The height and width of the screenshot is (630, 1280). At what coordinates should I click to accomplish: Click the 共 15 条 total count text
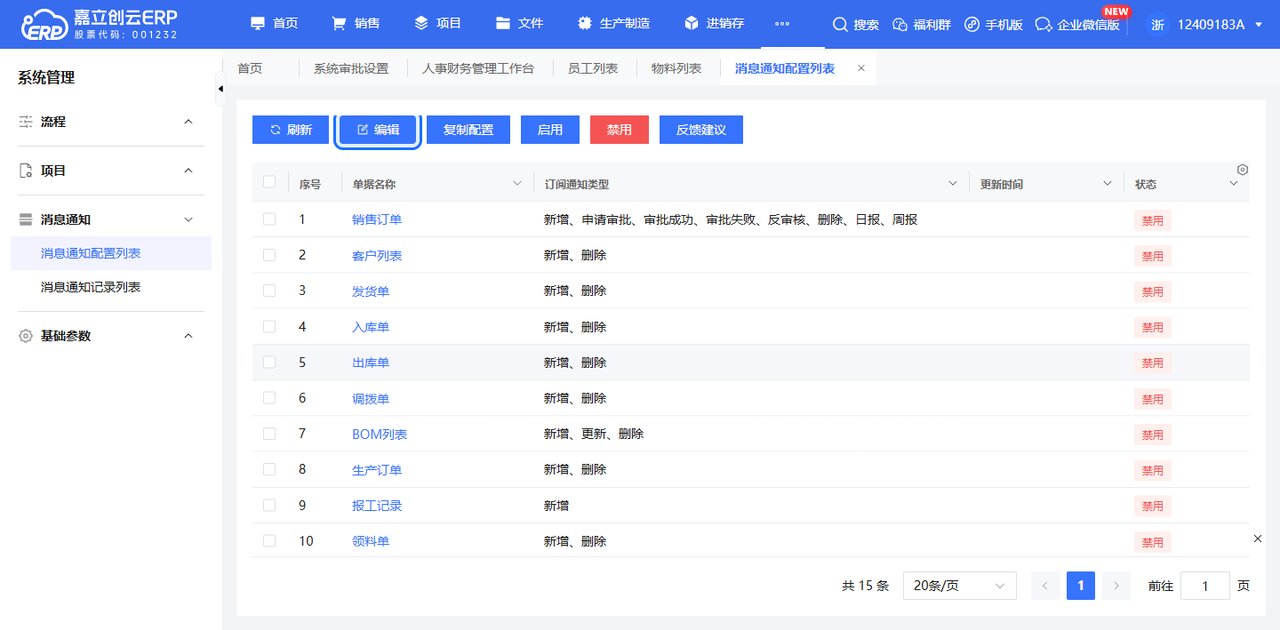(x=865, y=586)
